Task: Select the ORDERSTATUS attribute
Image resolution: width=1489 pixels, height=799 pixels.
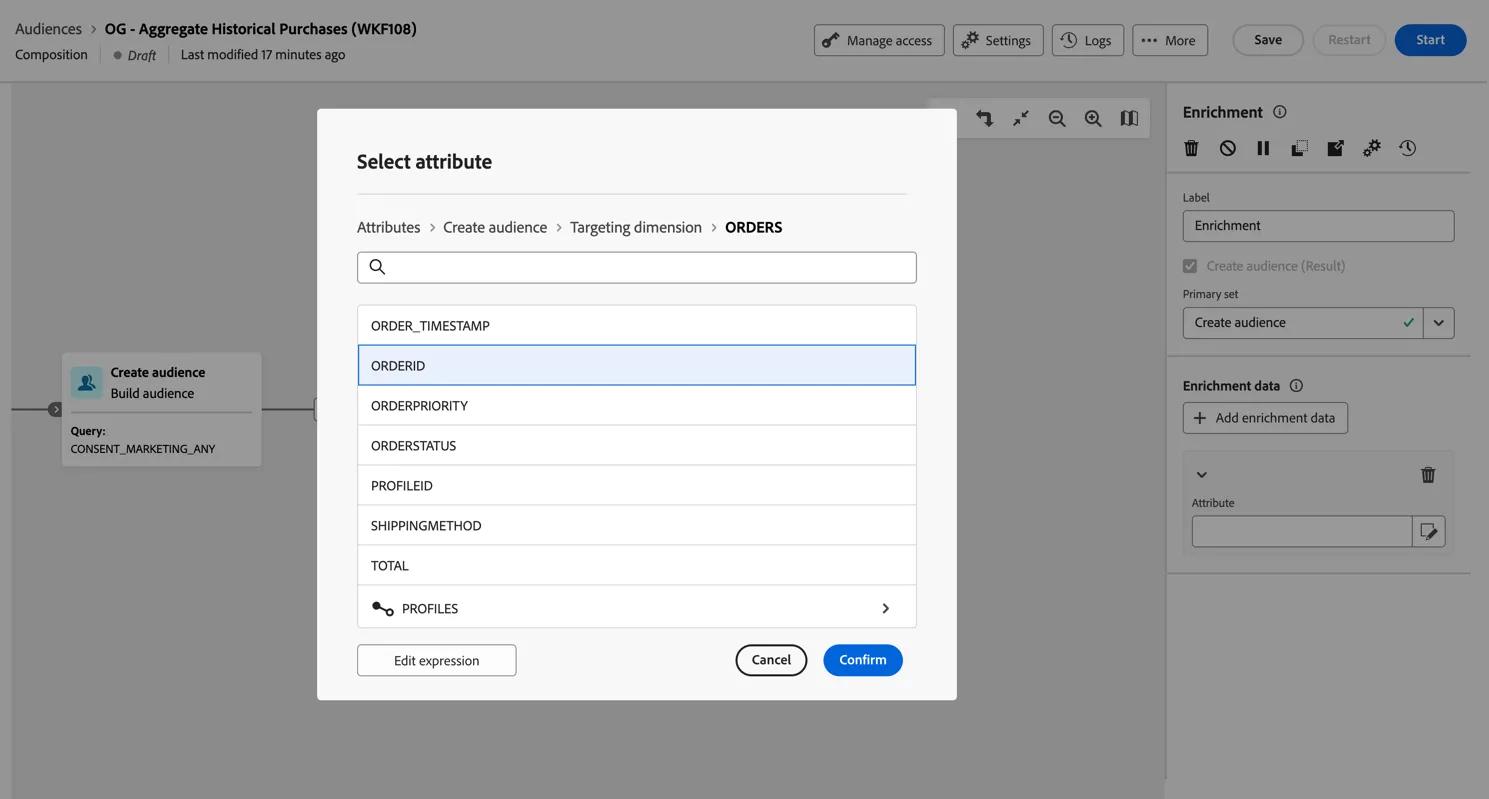Action: [x=636, y=446]
